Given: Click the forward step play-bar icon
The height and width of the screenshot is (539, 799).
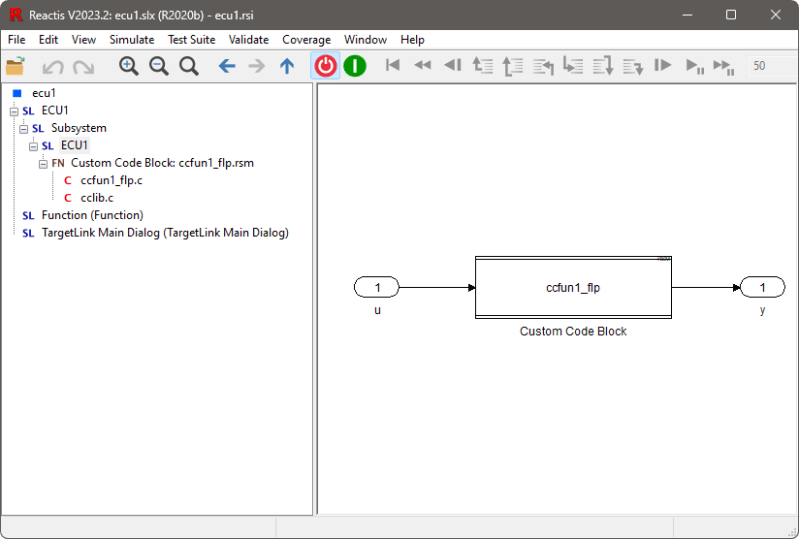Looking at the screenshot, I should click(662, 65).
